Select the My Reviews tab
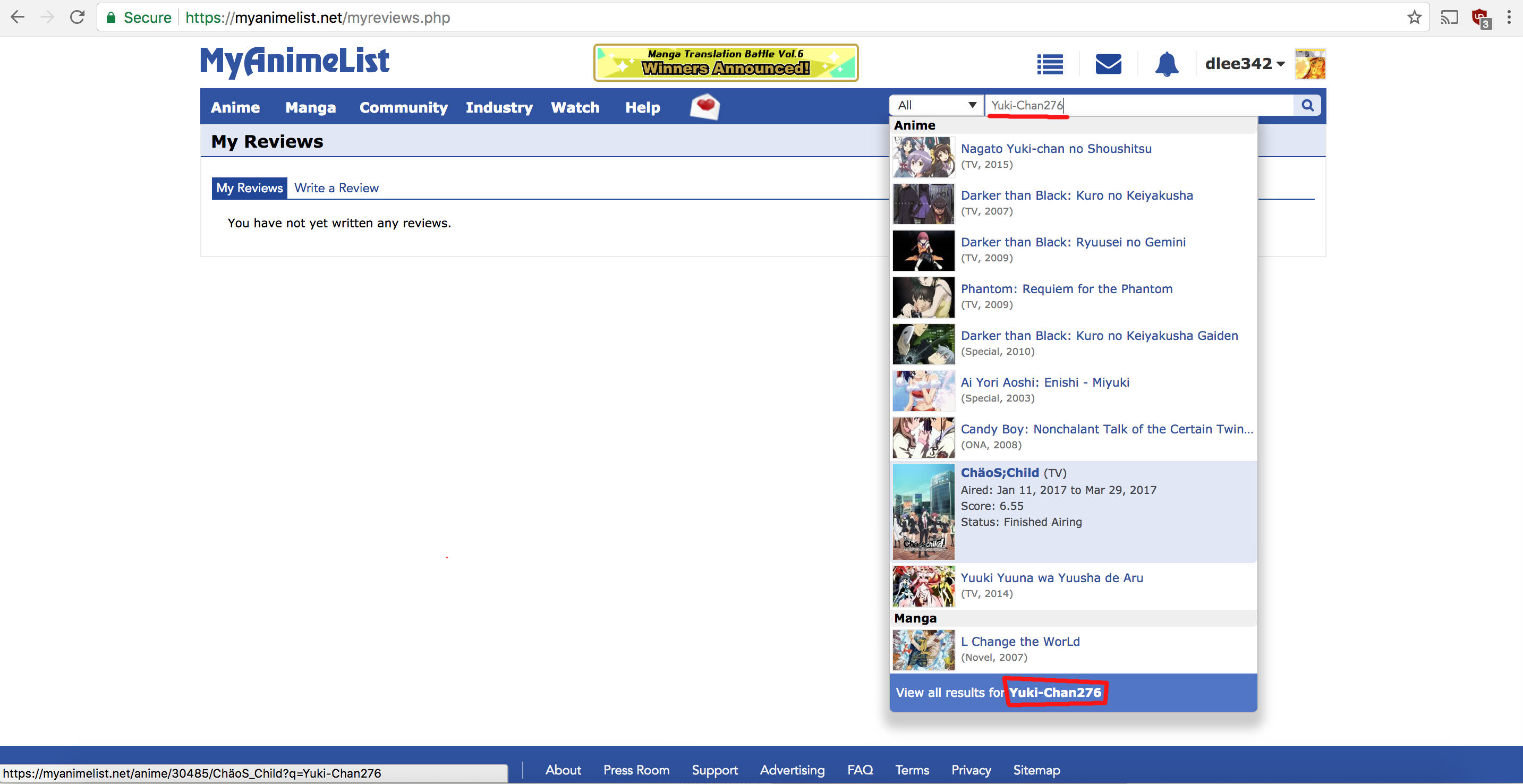The image size is (1523, 784). pos(250,188)
